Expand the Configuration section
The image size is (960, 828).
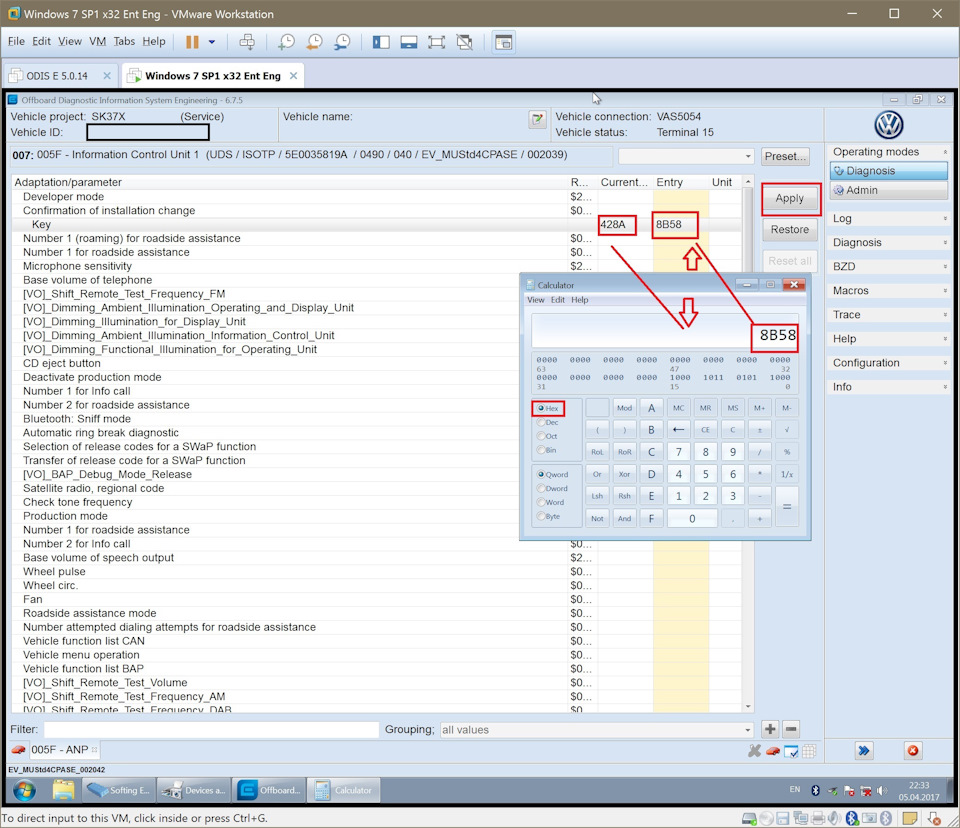[945, 363]
